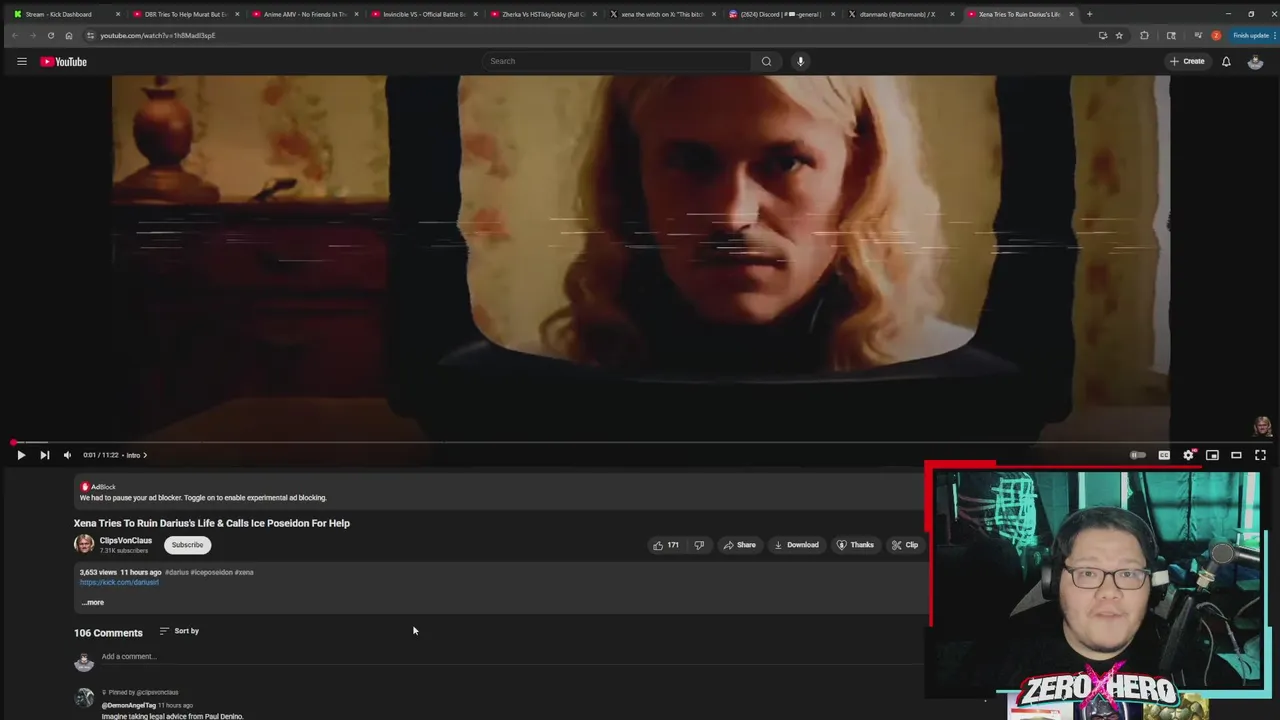Click the Add a comment field
Viewport: 1280px width, 720px height.
pos(510,657)
